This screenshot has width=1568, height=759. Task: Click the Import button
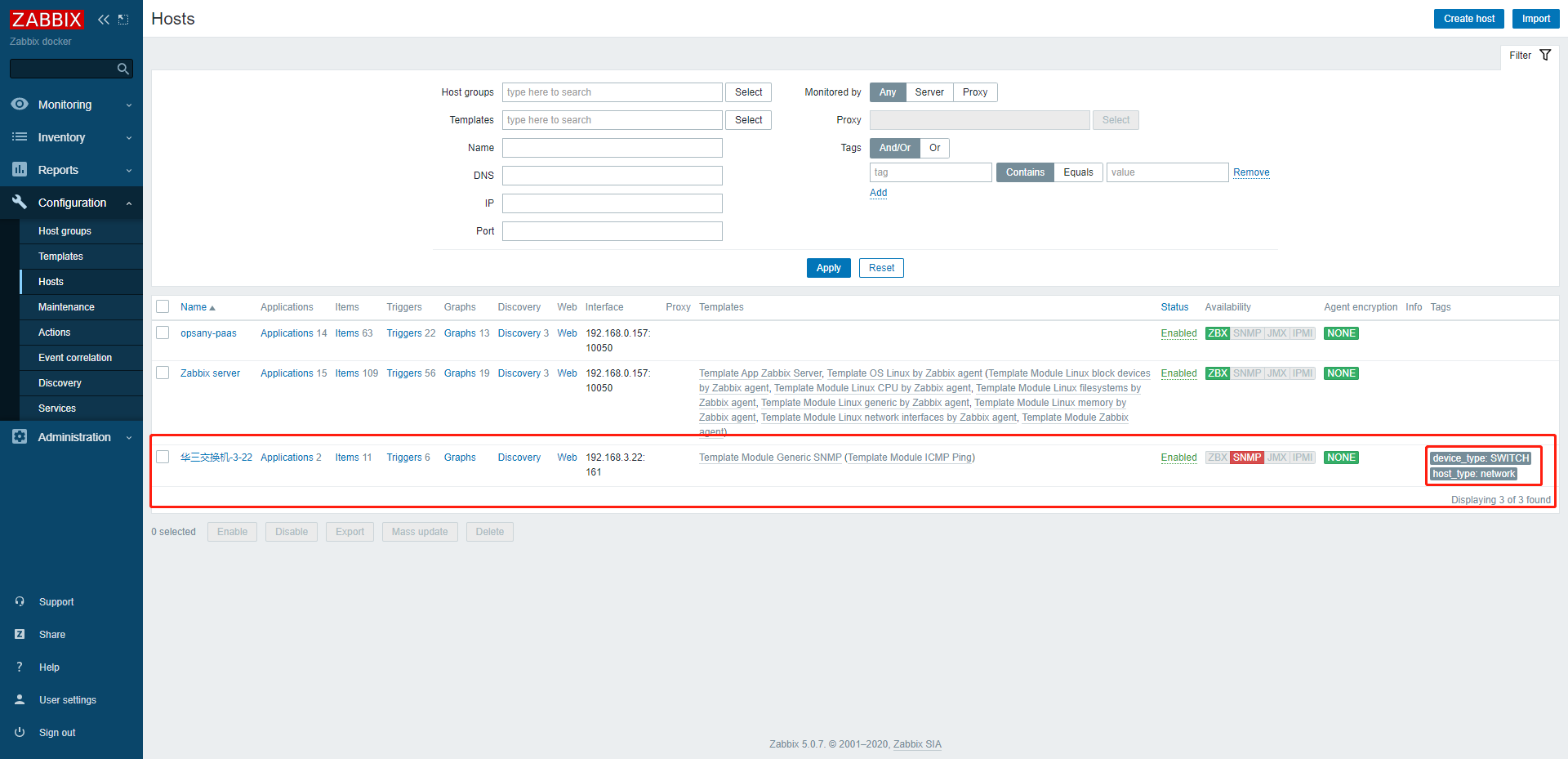click(x=1535, y=19)
